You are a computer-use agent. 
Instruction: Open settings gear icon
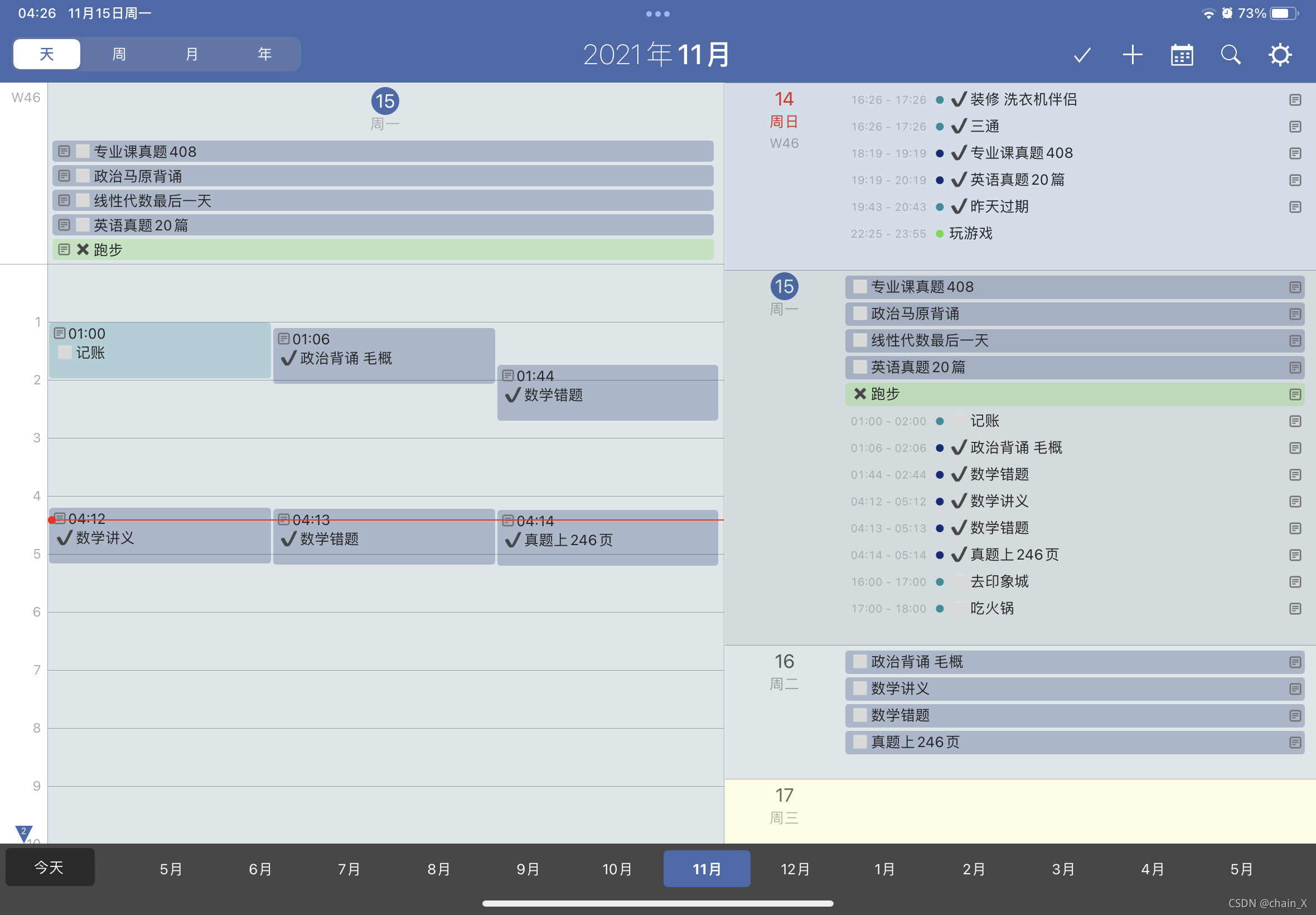click(1280, 55)
